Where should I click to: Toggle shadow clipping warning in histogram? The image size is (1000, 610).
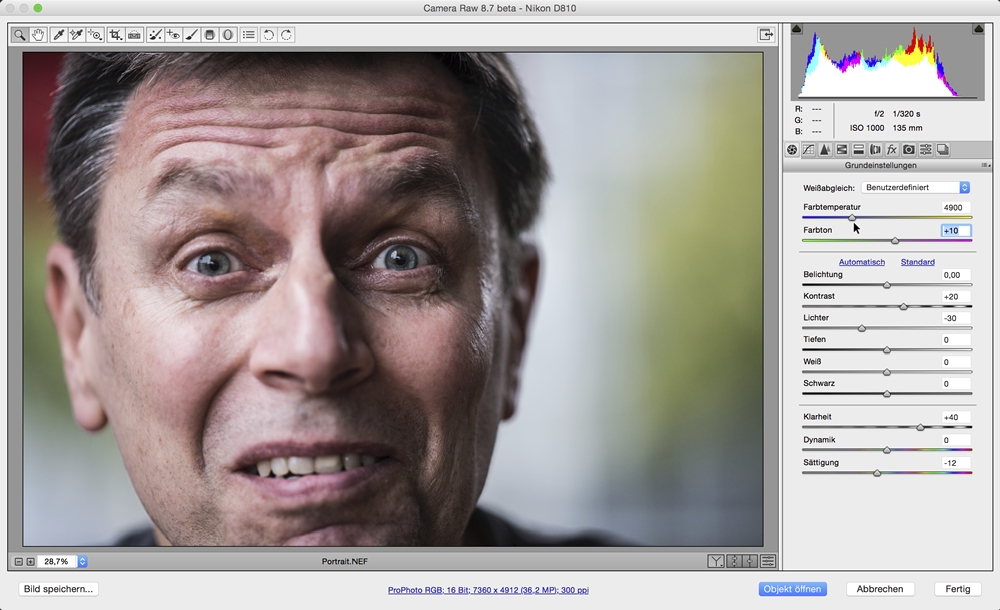(x=797, y=30)
